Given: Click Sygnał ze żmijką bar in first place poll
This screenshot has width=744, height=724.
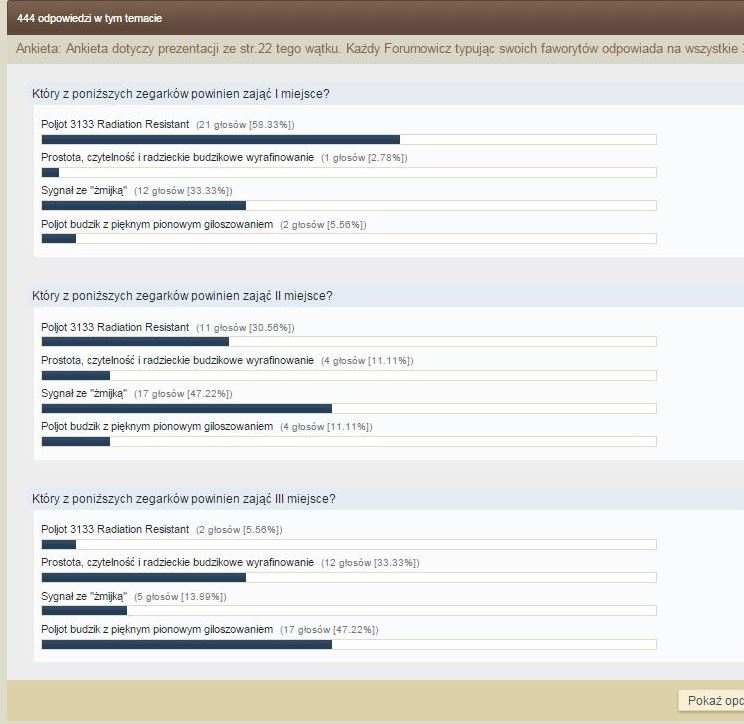Looking at the screenshot, I should (143, 206).
